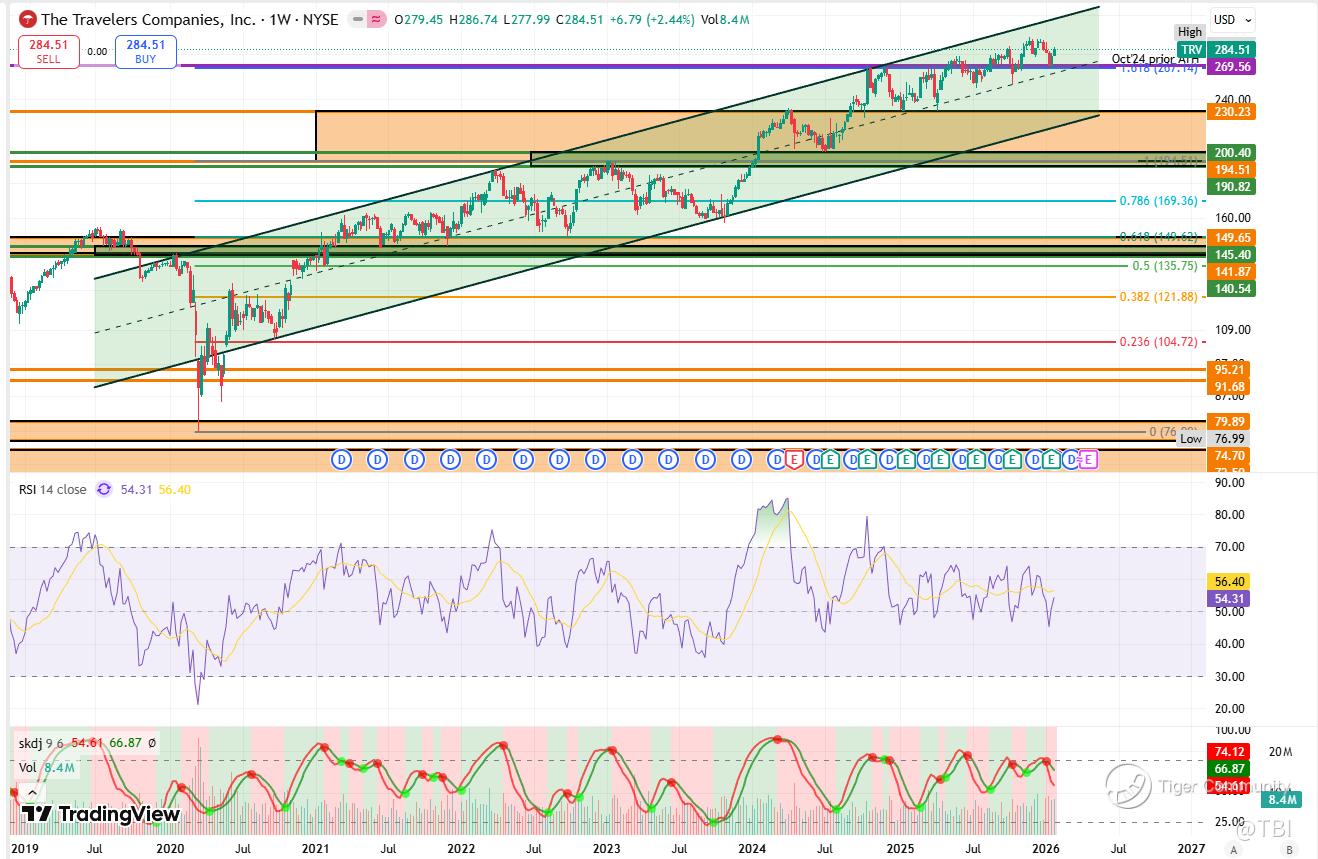Click the 2021 label on time axis
This screenshot has width=1318, height=859.
[x=316, y=848]
